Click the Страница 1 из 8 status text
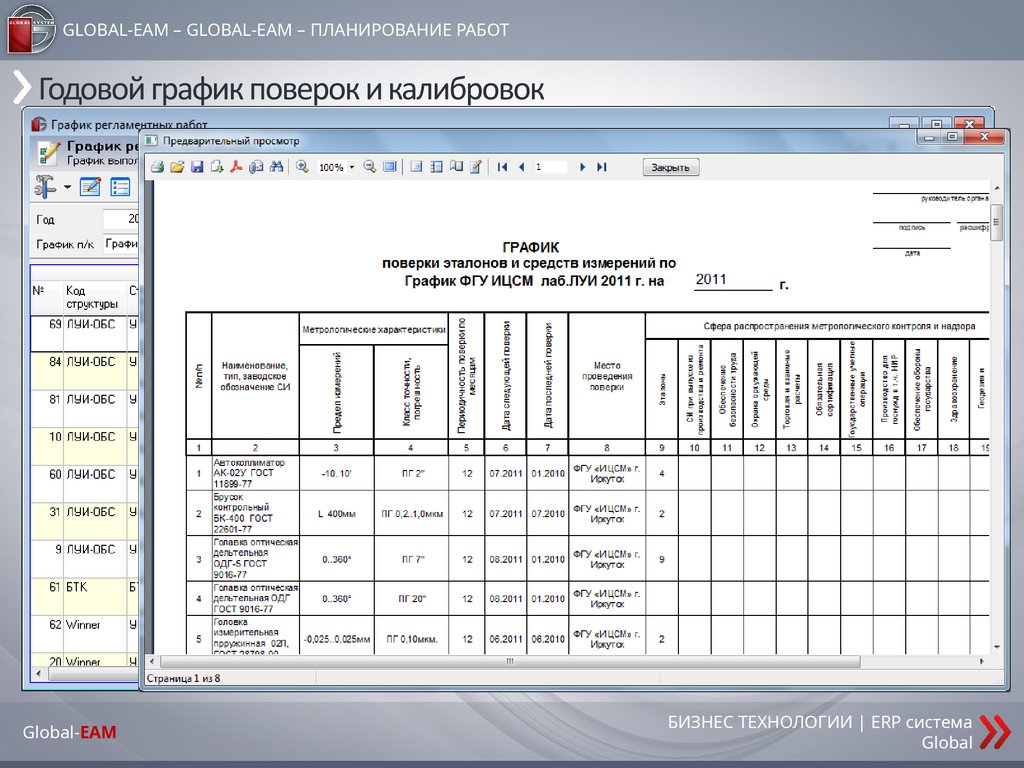1024x768 pixels. tap(184, 679)
